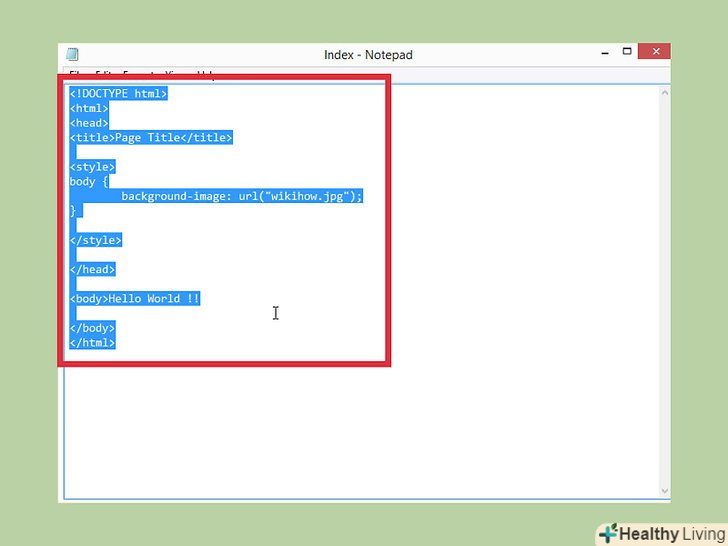The width and height of the screenshot is (728, 546).
Task: Click the opening "<style>" tag line
Action: coord(92,167)
